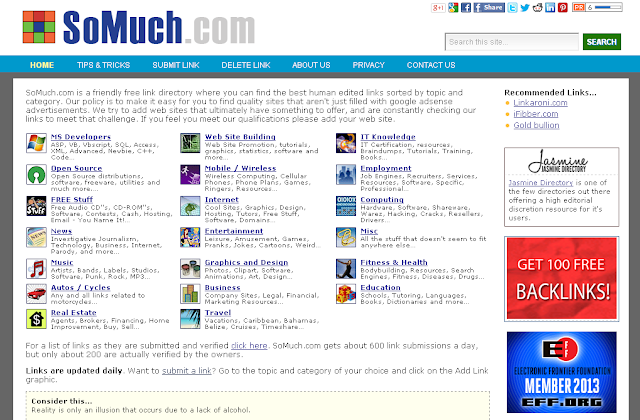Viewport: 640px width, 420px height.
Task: Open the MS Developers category link
Action: 81,137
